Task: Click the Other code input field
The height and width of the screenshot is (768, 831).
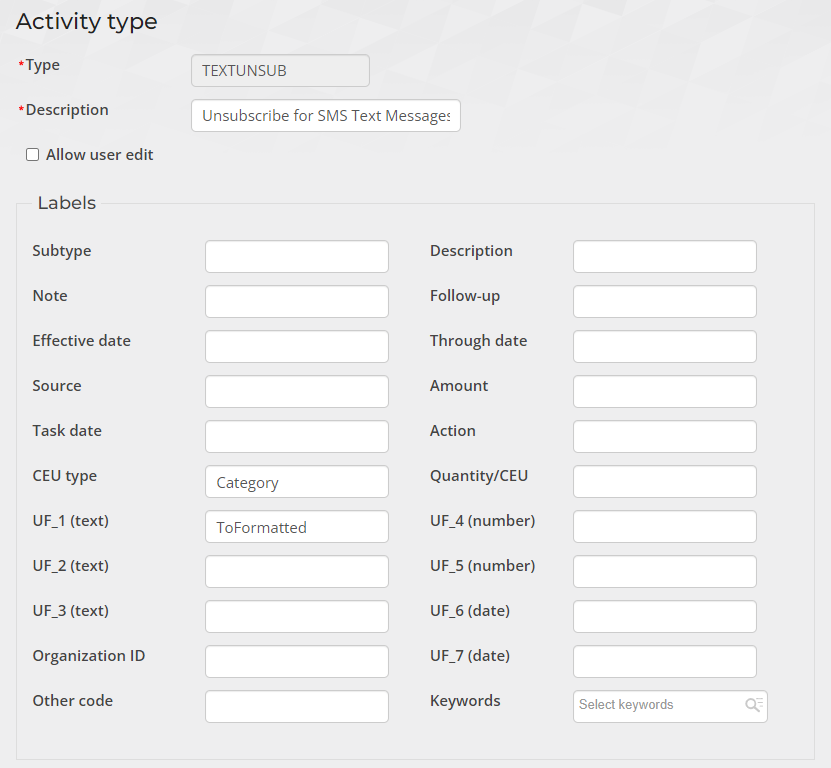Action: tap(296, 707)
